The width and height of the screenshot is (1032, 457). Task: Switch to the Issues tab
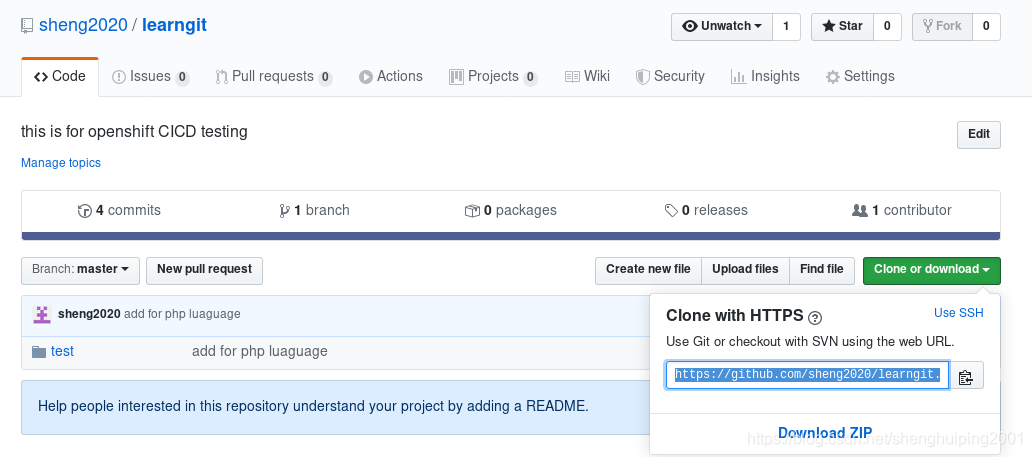[150, 77]
